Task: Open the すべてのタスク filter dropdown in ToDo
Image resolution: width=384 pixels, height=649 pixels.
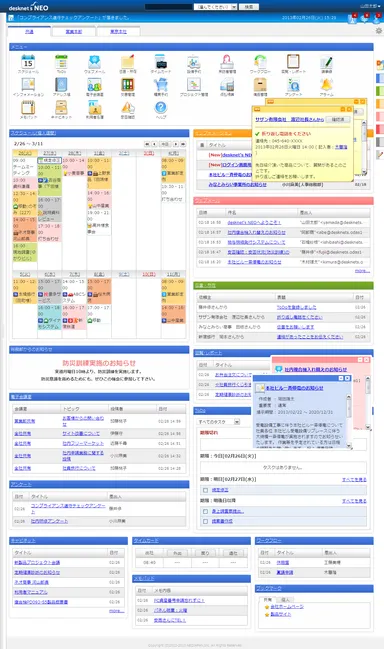Action: coord(219,422)
